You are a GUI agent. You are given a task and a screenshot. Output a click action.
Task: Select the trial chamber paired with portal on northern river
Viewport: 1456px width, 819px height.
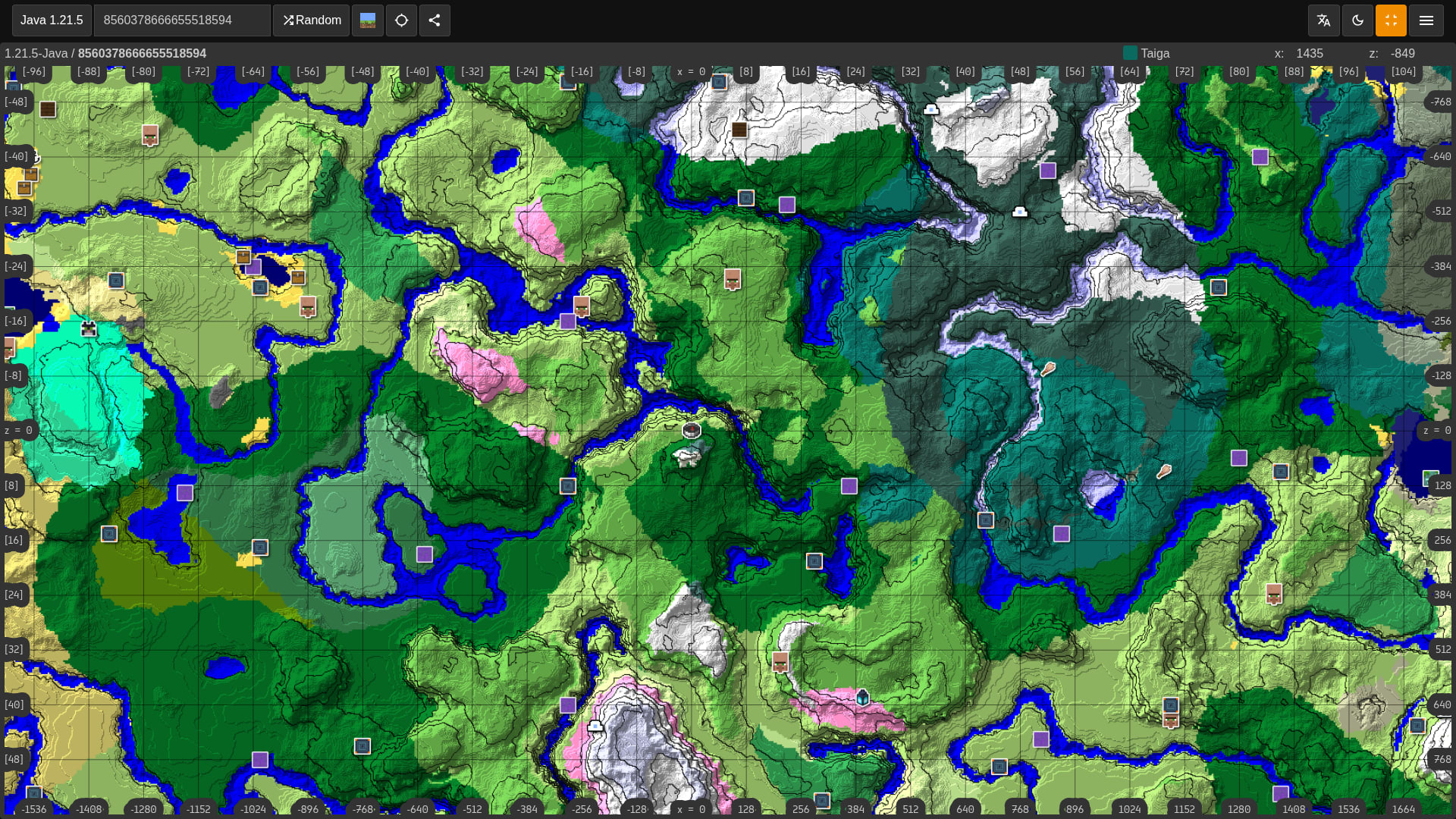tap(746, 198)
